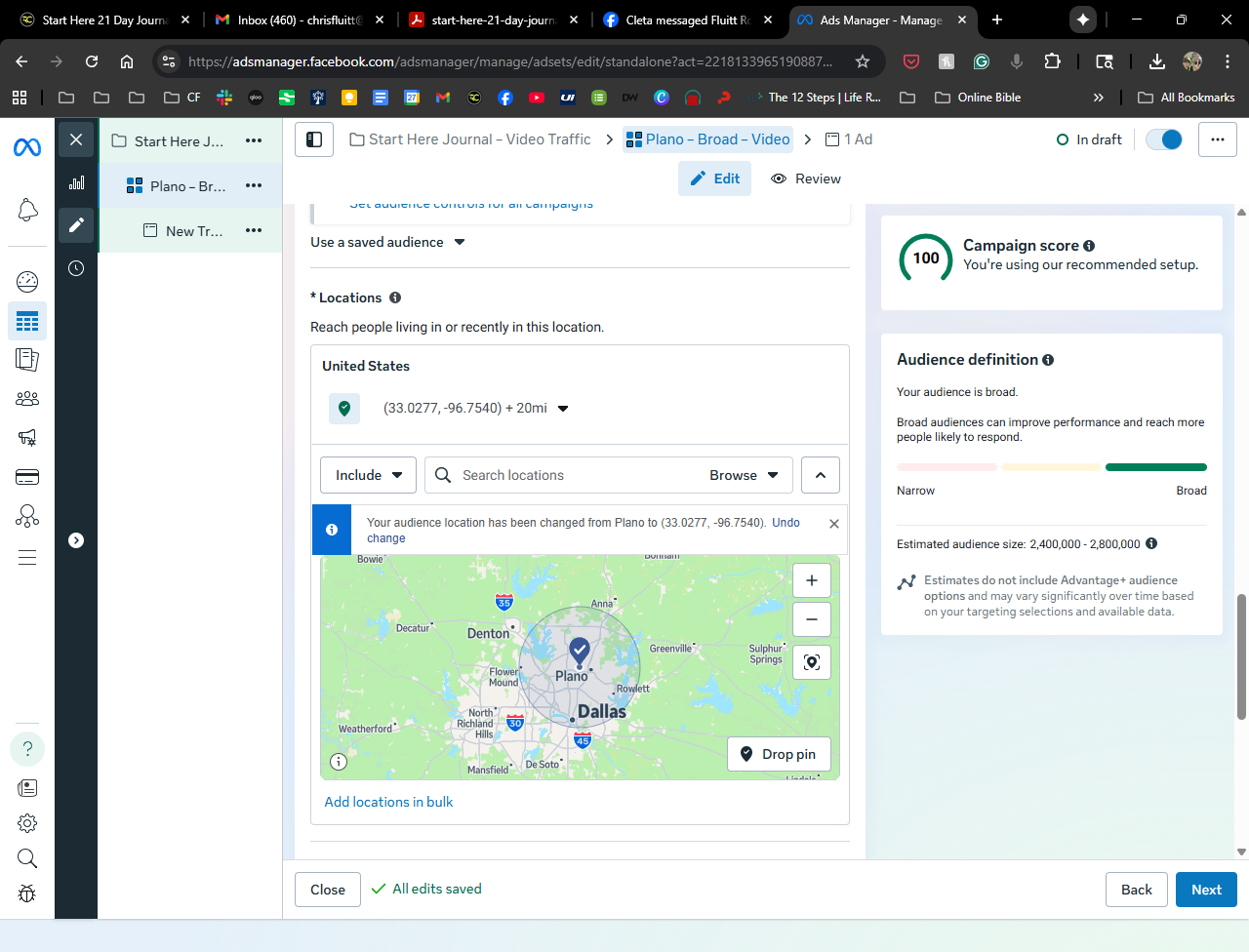Click the Next button
Viewport: 1249px width, 952px height.
click(x=1206, y=890)
